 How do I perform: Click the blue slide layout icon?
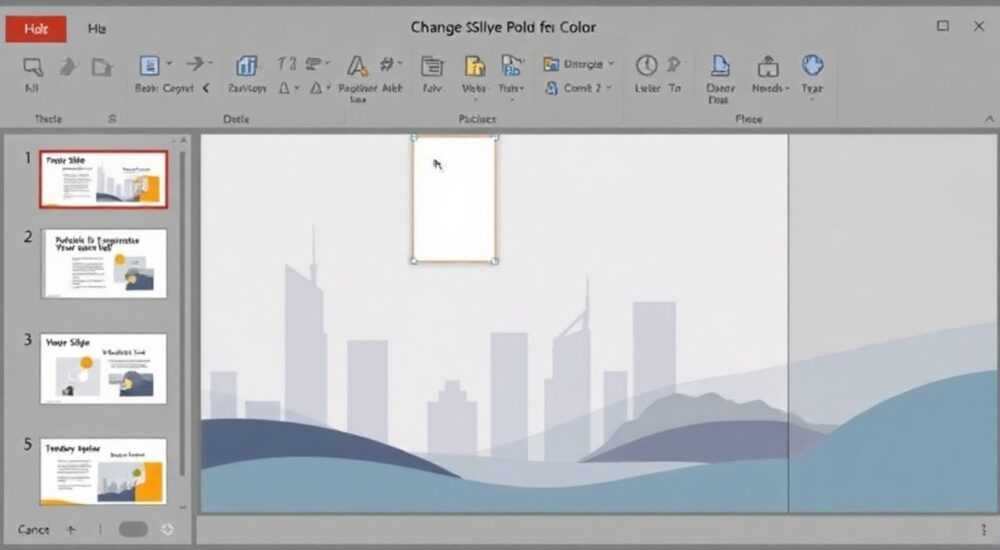[149, 65]
